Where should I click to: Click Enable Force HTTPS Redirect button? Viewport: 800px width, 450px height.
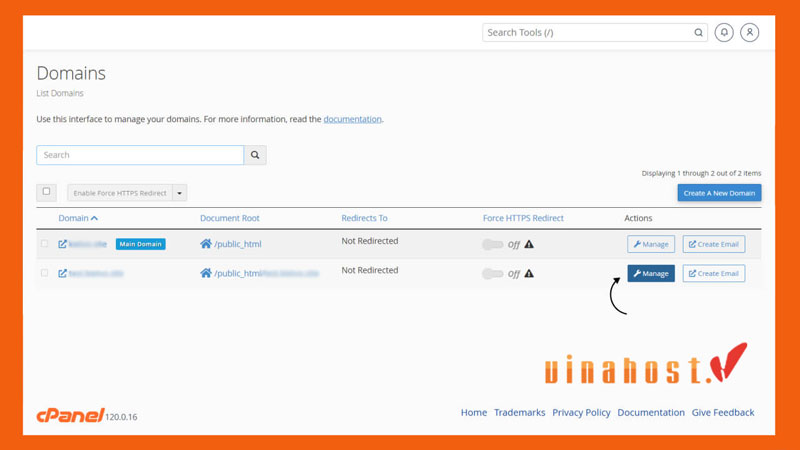pyautogui.click(x=120, y=193)
